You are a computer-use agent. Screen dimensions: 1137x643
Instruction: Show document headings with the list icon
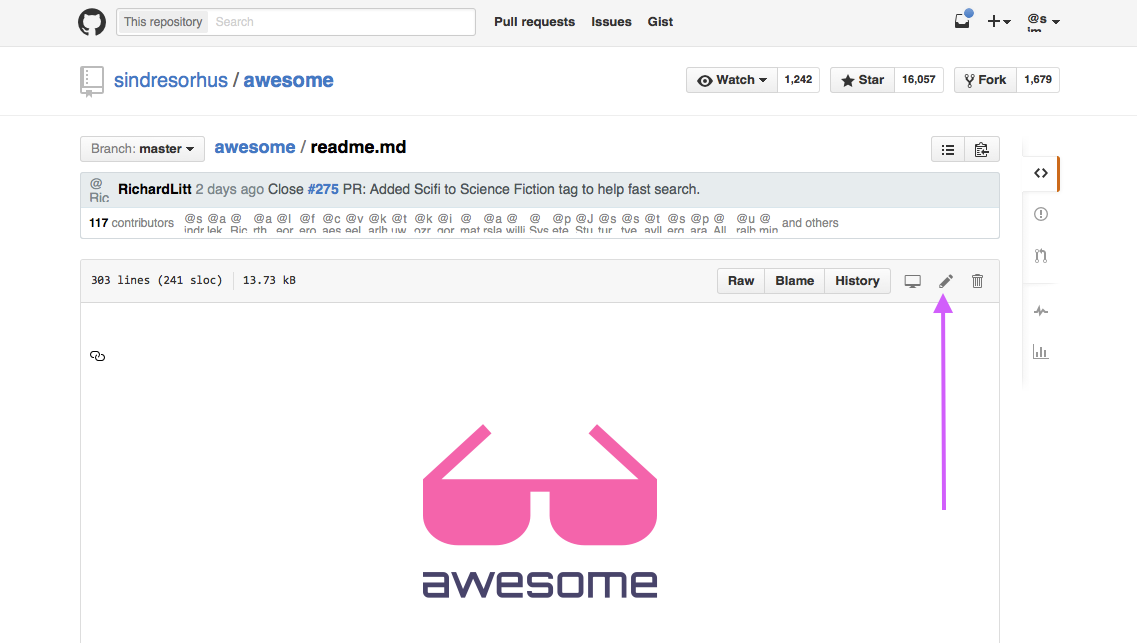(947, 148)
